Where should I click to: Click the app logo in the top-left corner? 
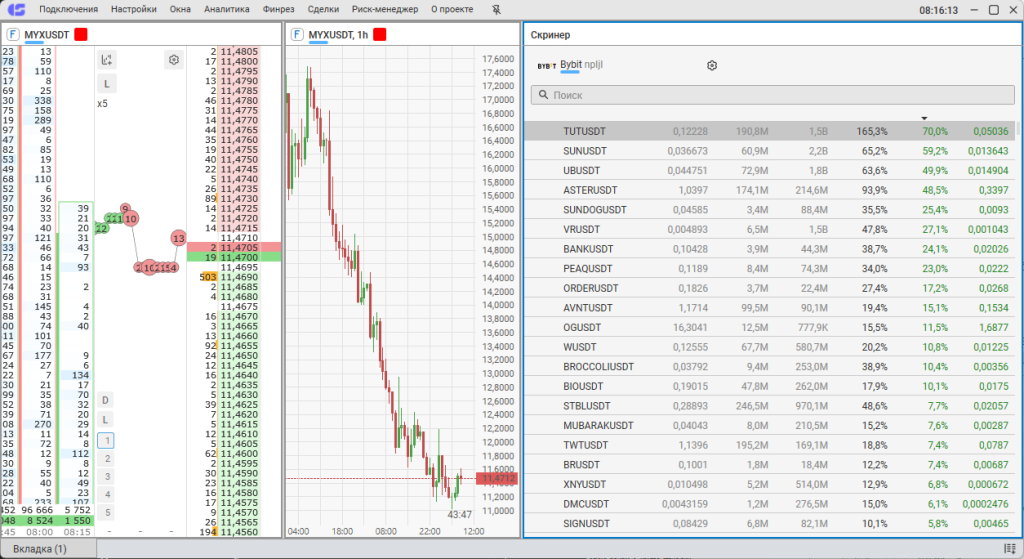[x=15, y=9]
